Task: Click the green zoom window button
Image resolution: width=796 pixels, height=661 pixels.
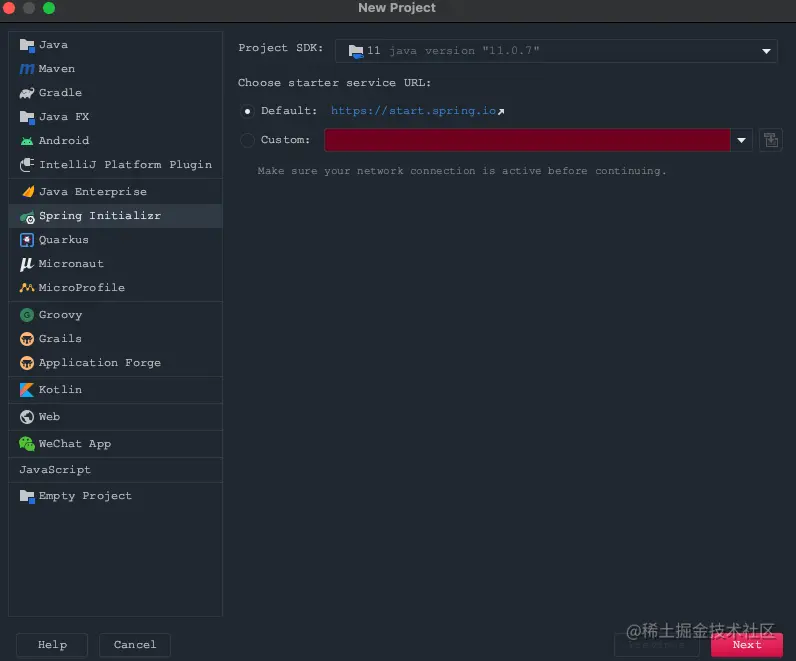Action: 49,8
